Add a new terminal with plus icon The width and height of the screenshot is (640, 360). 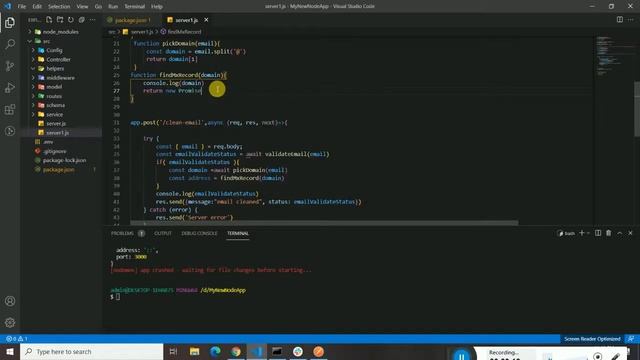(582, 233)
